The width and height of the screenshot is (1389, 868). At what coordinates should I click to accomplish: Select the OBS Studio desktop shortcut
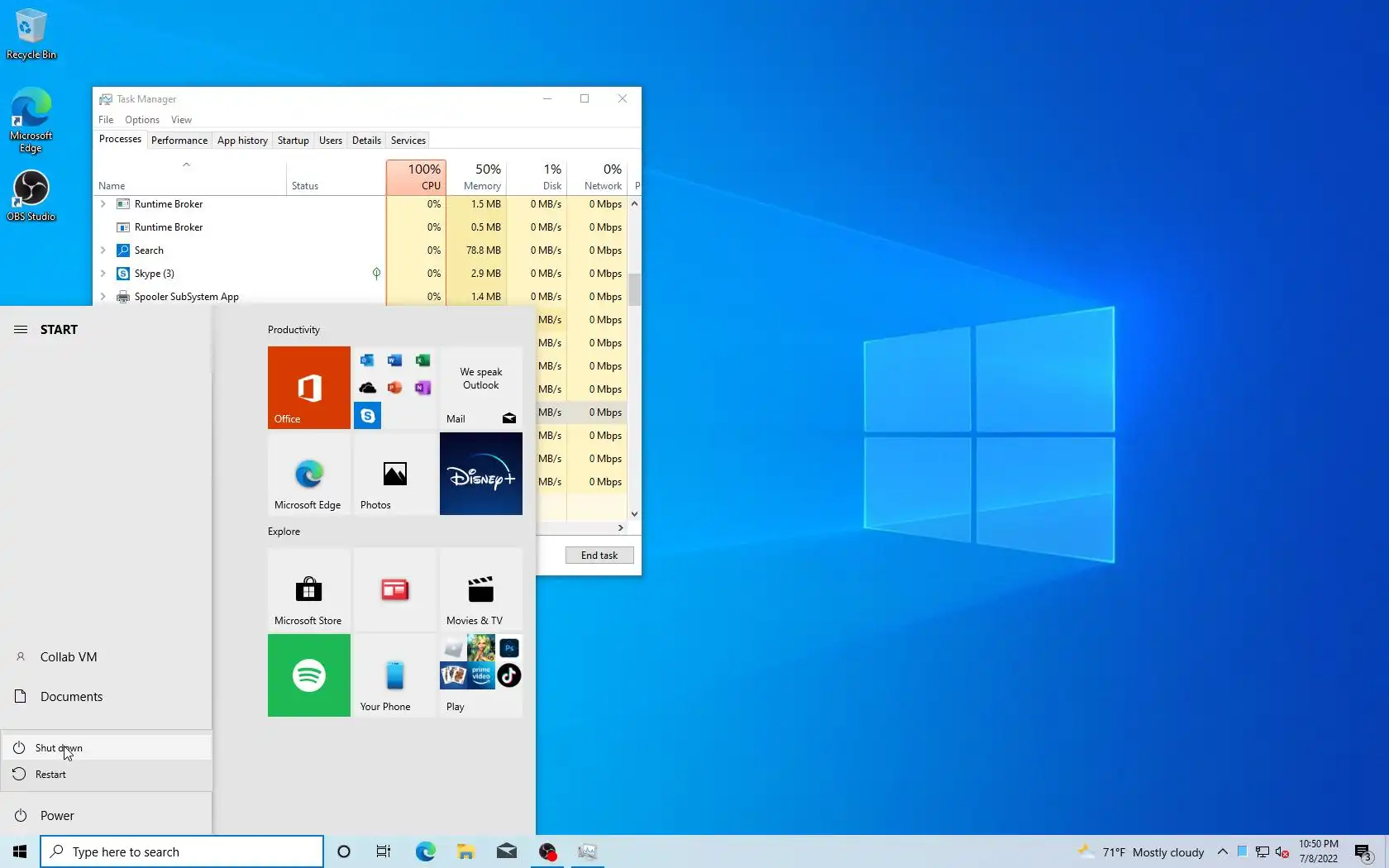[x=31, y=196]
